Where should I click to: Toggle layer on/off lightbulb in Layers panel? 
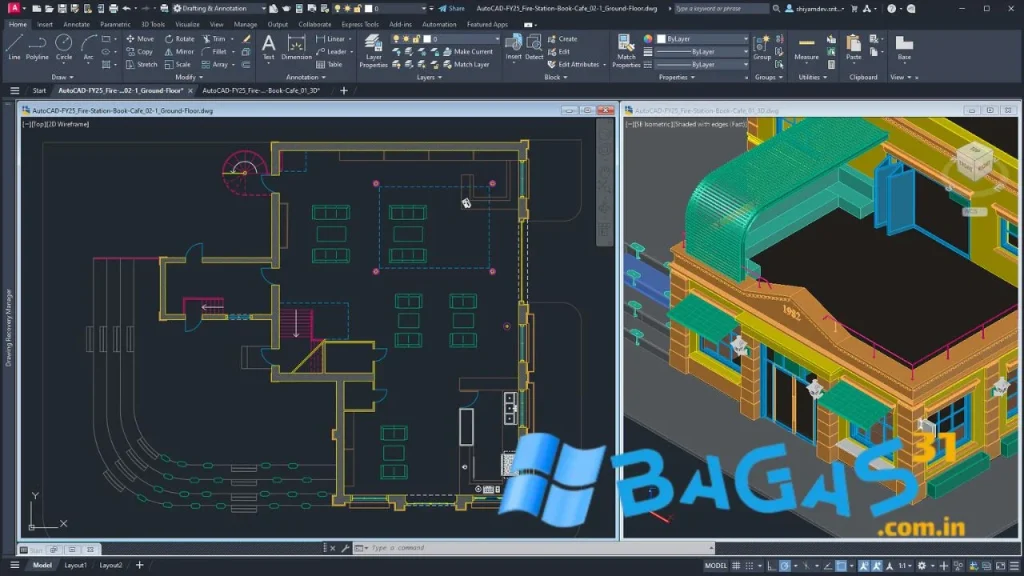click(396, 39)
